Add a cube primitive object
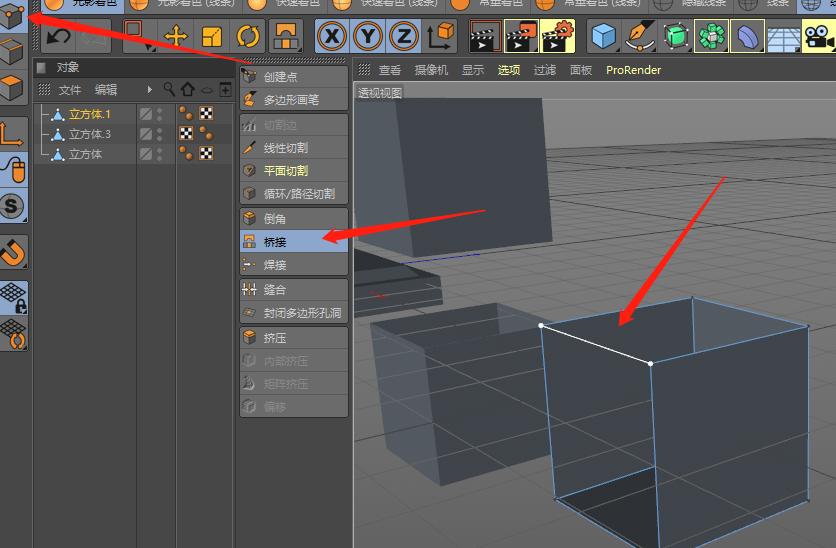Image resolution: width=836 pixels, height=548 pixels. pos(604,36)
